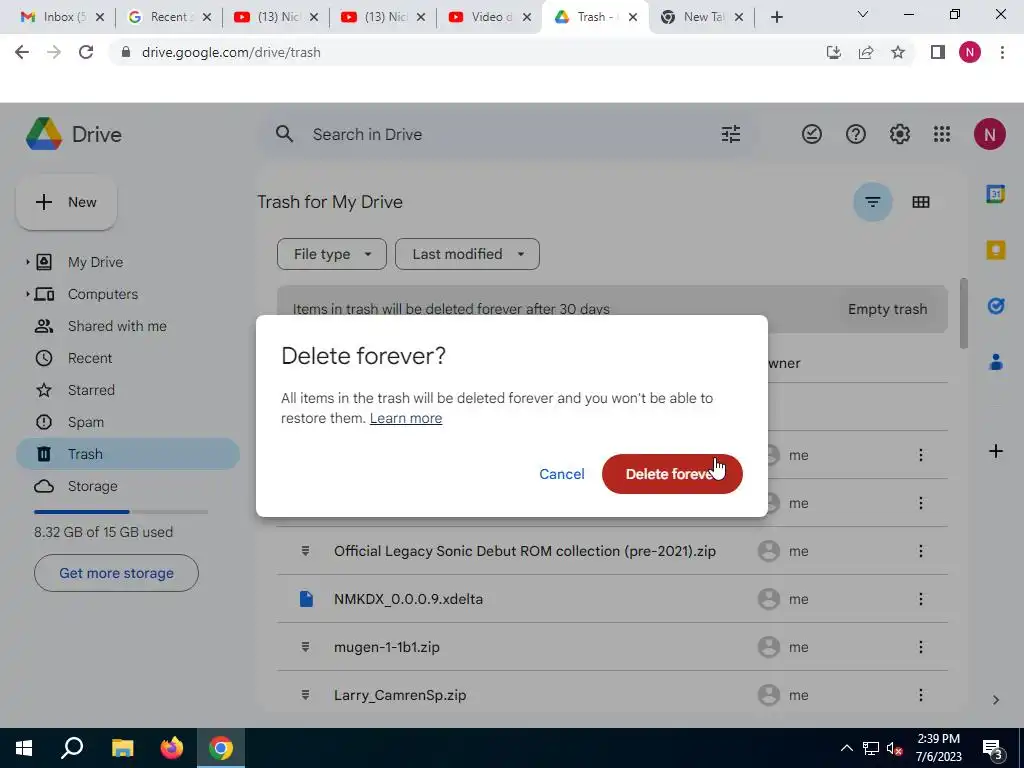Click the search magnifier icon
Image resolution: width=1024 pixels, height=768 pixels.
284,135
